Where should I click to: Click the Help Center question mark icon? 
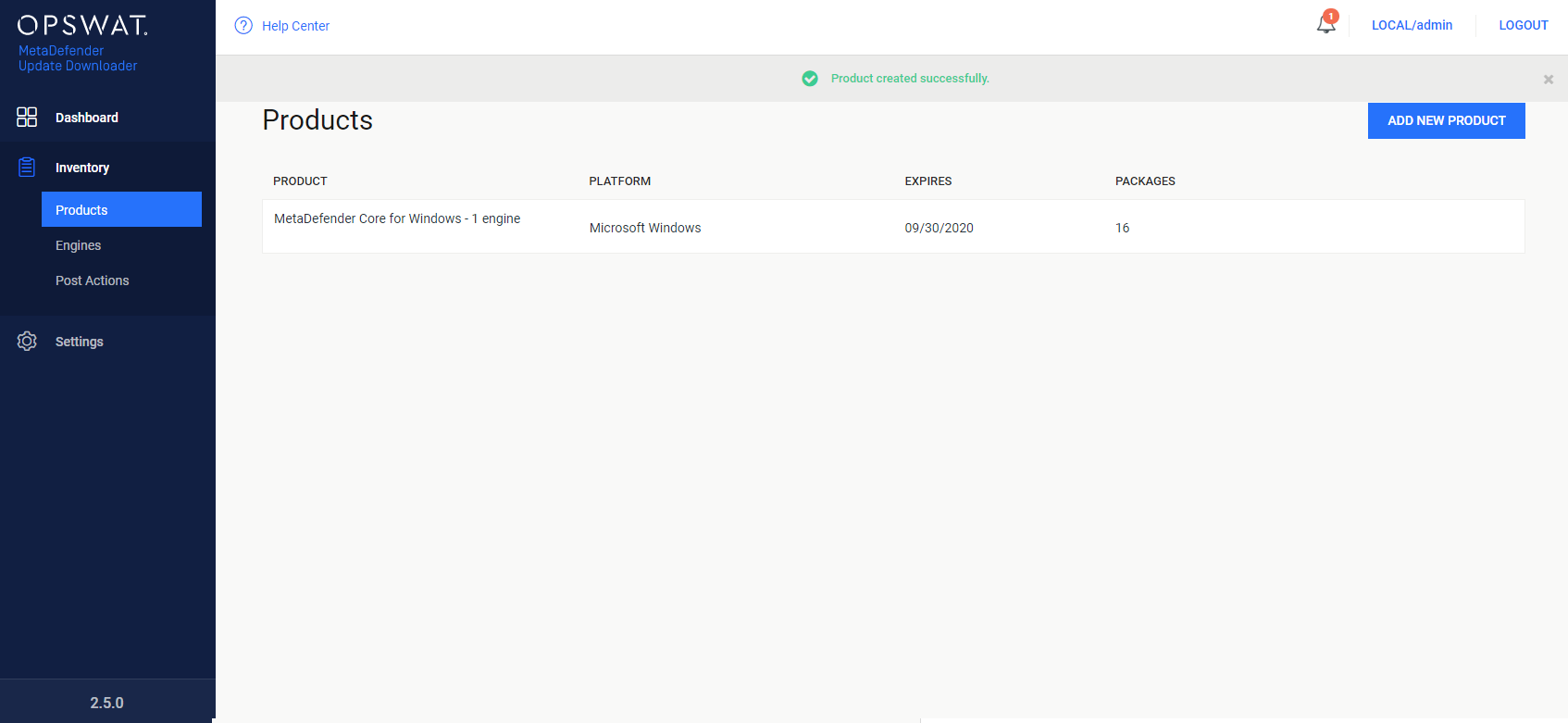(x=243, y=26)
